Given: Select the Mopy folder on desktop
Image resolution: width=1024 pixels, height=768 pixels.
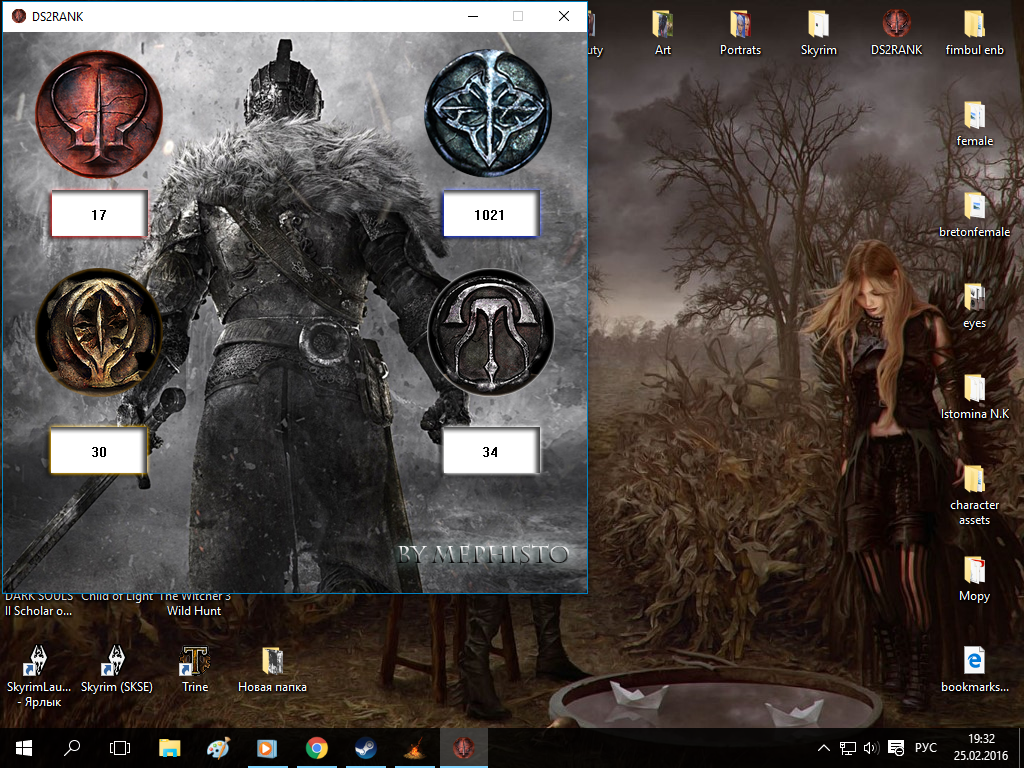Looking at the screenshot, I should 974,579.
